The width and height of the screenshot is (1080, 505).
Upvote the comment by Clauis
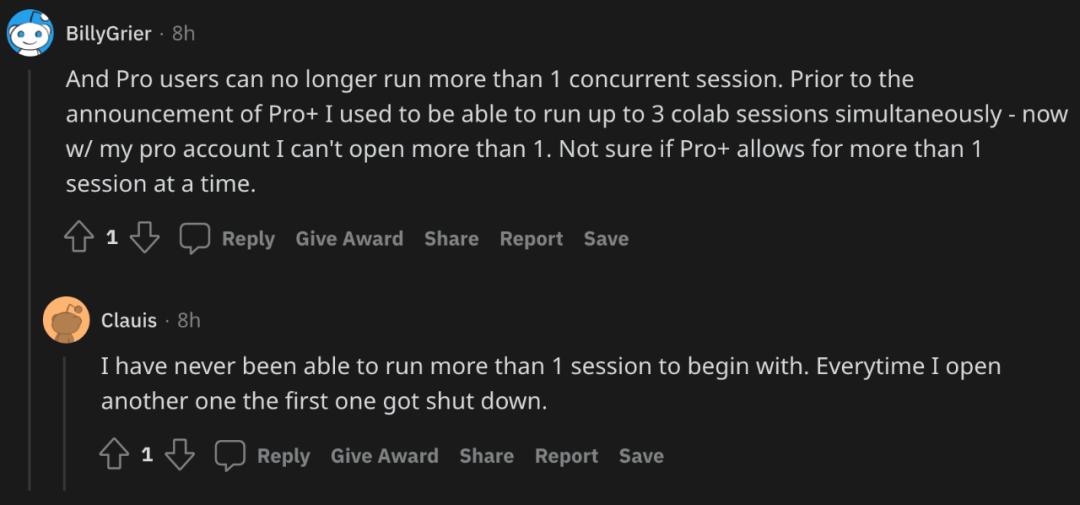(x=113, y=455)
